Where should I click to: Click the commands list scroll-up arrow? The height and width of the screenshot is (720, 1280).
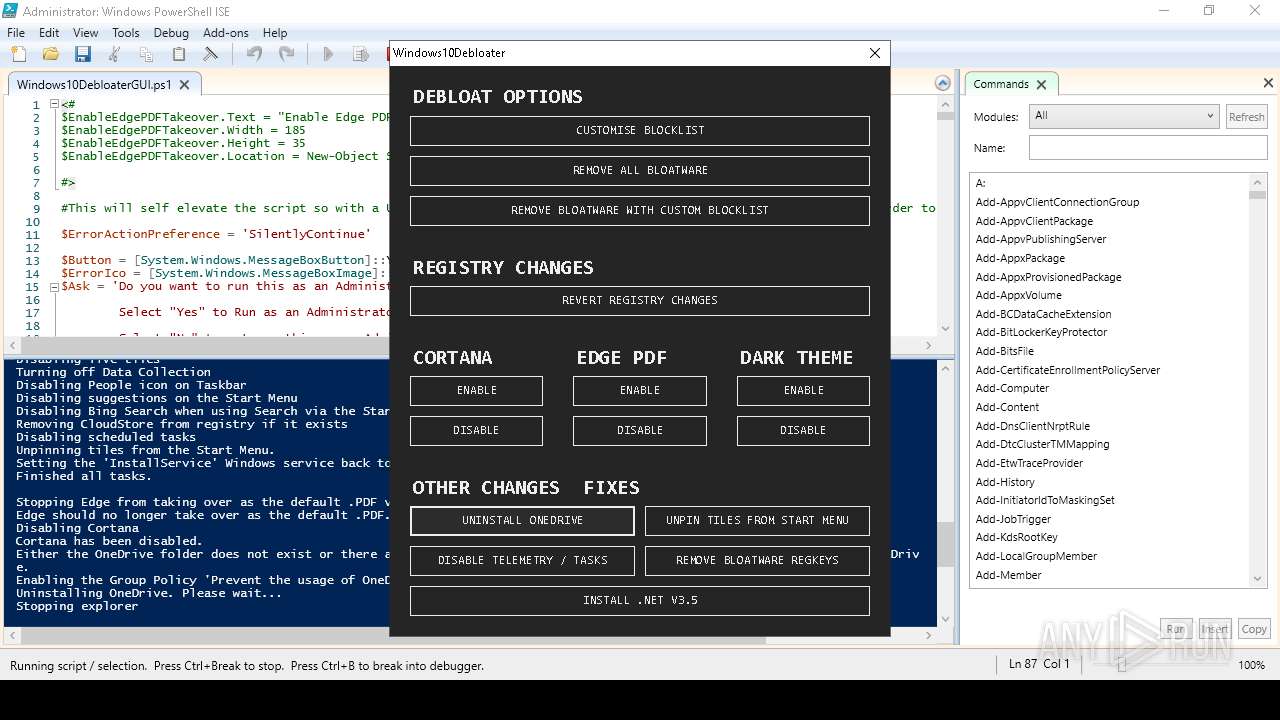1258,182
